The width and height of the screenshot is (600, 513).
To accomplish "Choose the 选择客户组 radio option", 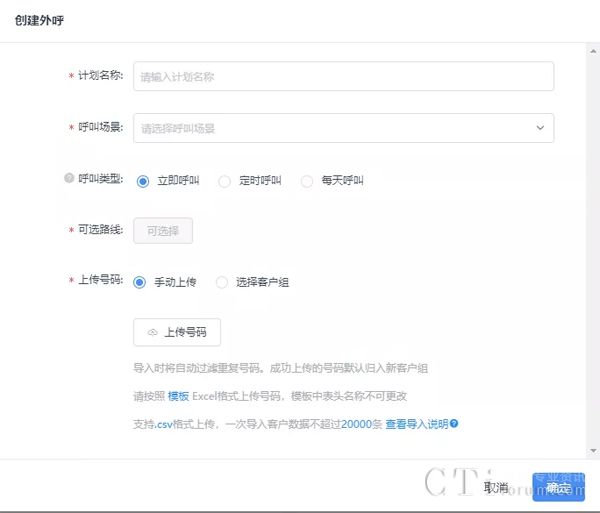I will pyautogui.click(x=222, y=282).
